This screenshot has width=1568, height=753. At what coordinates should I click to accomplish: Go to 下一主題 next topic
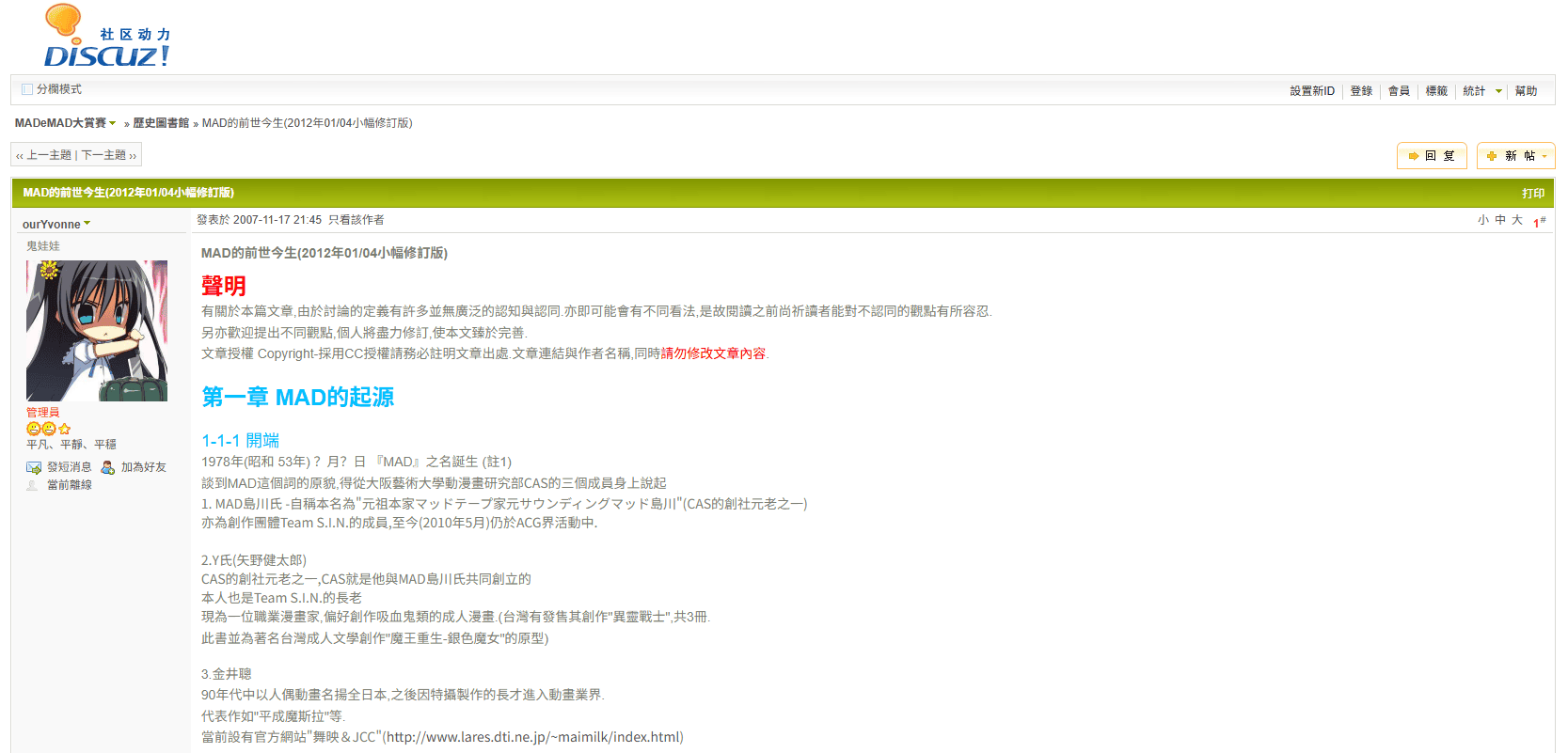(x=108, y=155)
